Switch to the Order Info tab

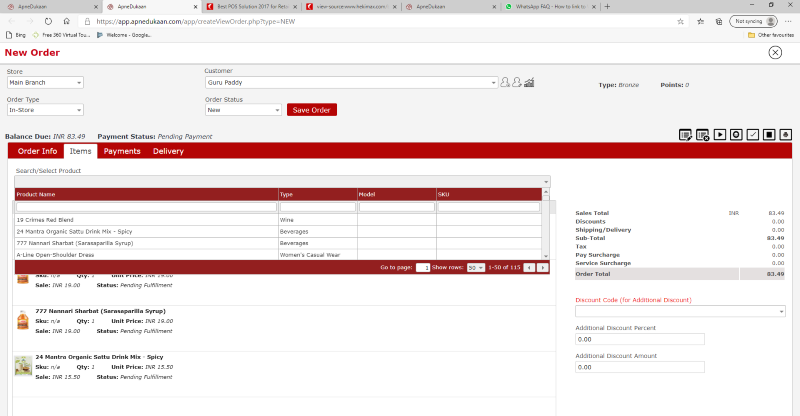[x=37, y=151]
